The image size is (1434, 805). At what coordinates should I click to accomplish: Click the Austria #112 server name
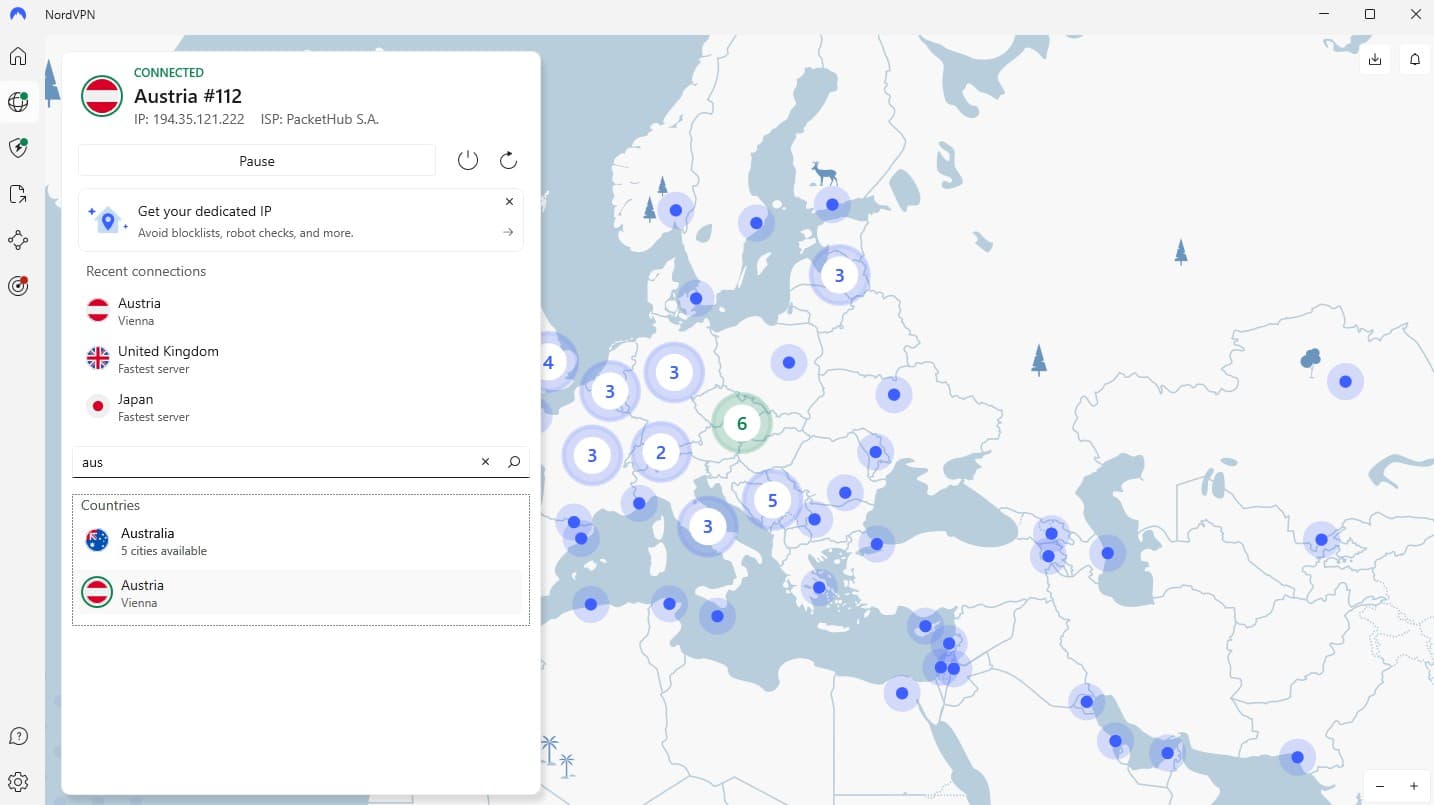tap(188, 96)
